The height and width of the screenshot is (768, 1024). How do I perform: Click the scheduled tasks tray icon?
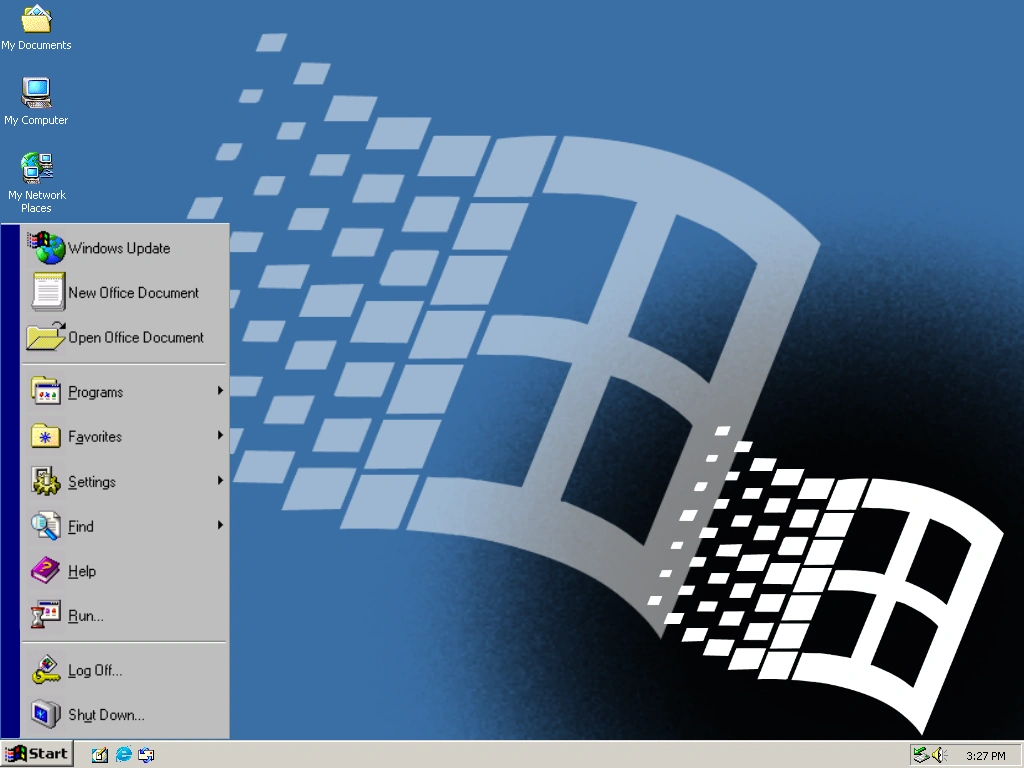point(920,754)
